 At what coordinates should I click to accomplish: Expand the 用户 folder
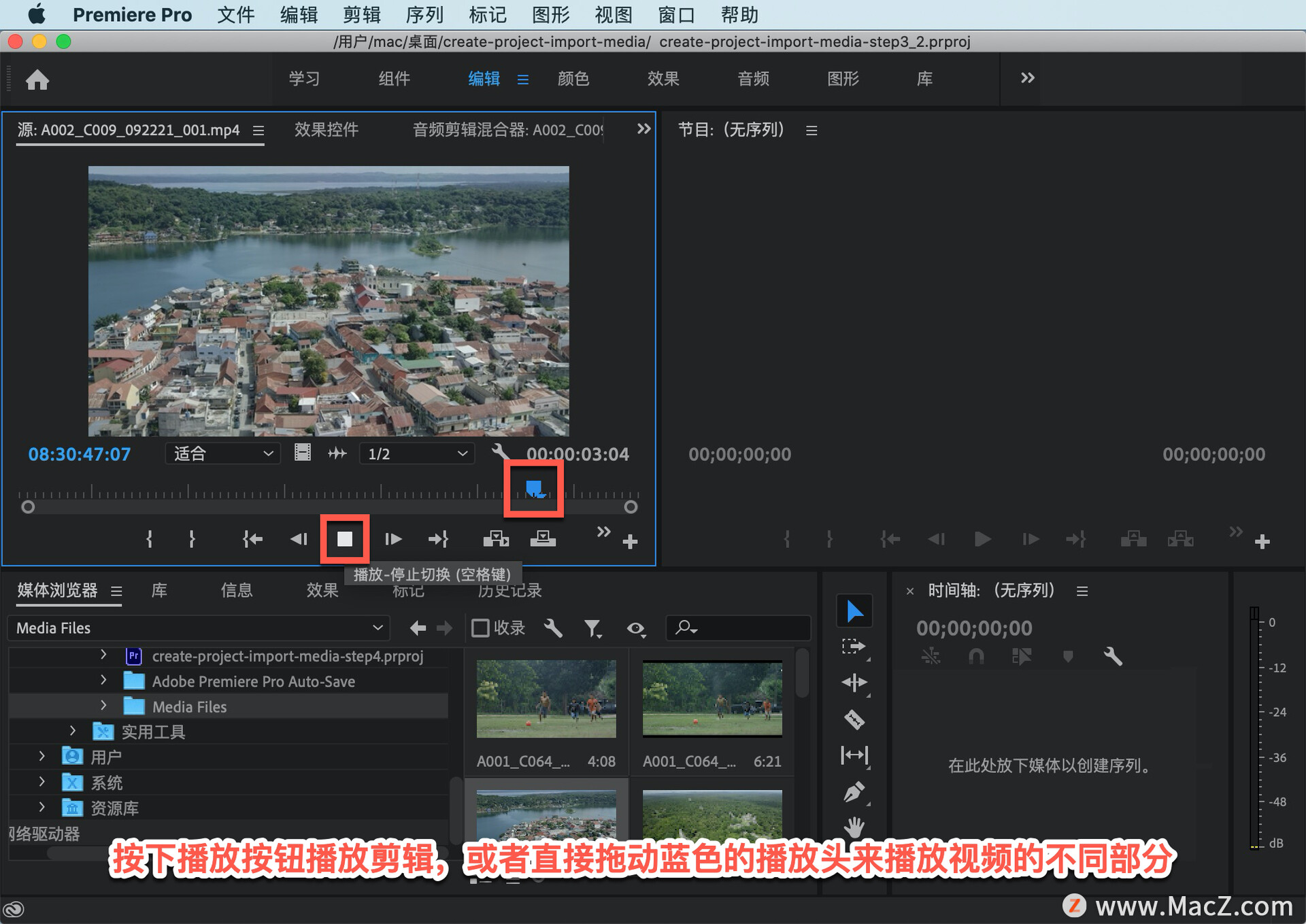tap(41, 756)
